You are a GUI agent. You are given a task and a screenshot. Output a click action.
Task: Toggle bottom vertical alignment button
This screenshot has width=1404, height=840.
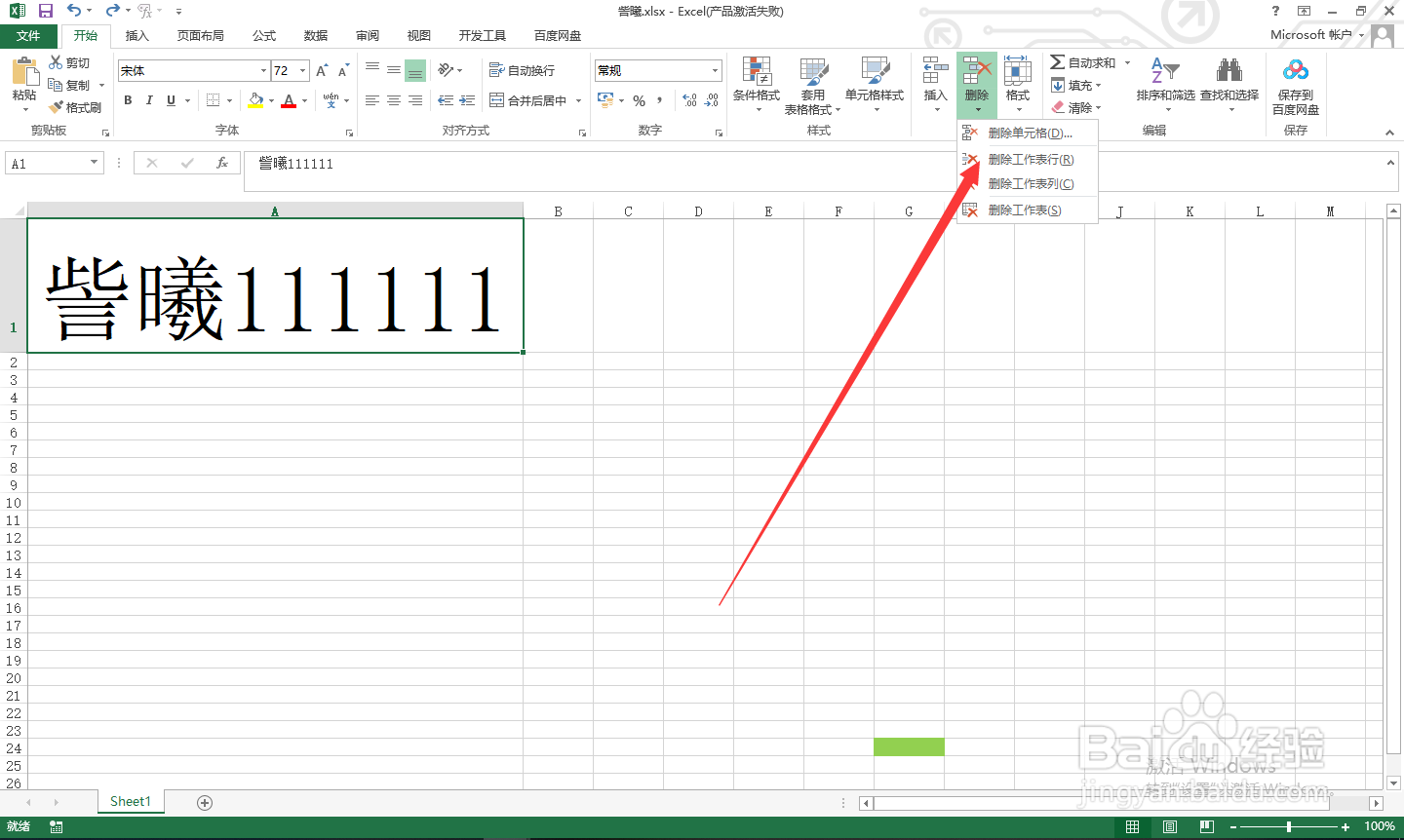coord(415,70)
